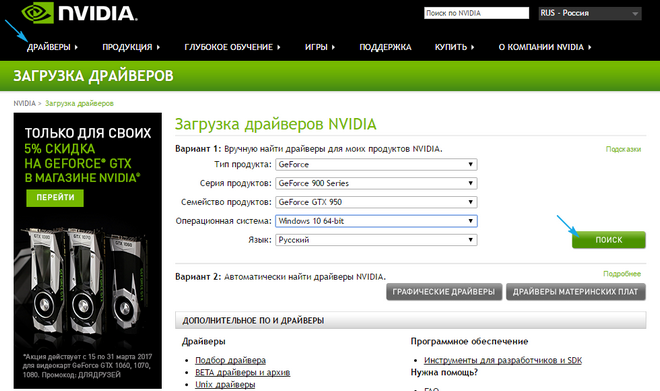This screenshot has height=391, width=660.
Task: Click the ПЕРЕЙТИ banner button
Action: pos(55,197)
